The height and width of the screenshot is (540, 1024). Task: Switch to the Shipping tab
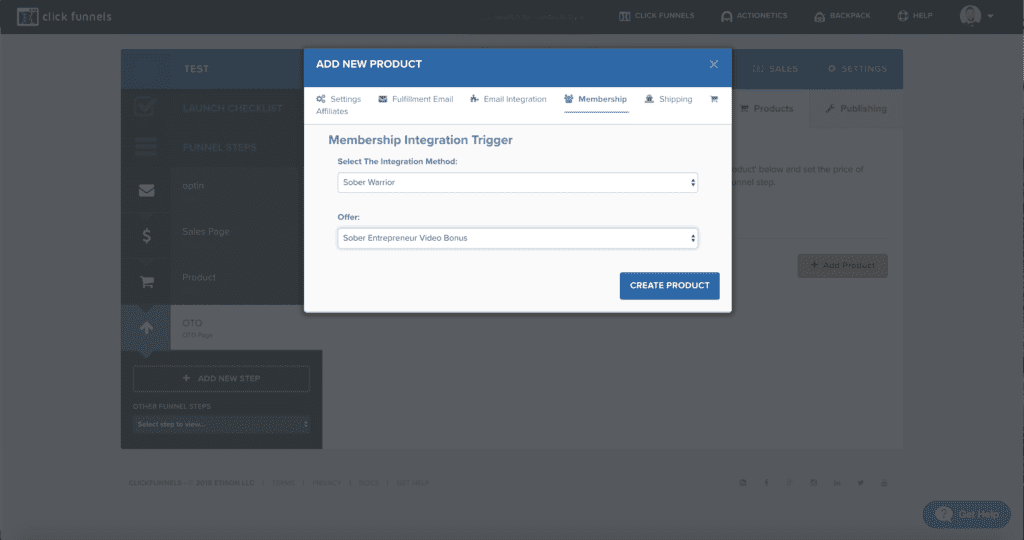[668, 99]
